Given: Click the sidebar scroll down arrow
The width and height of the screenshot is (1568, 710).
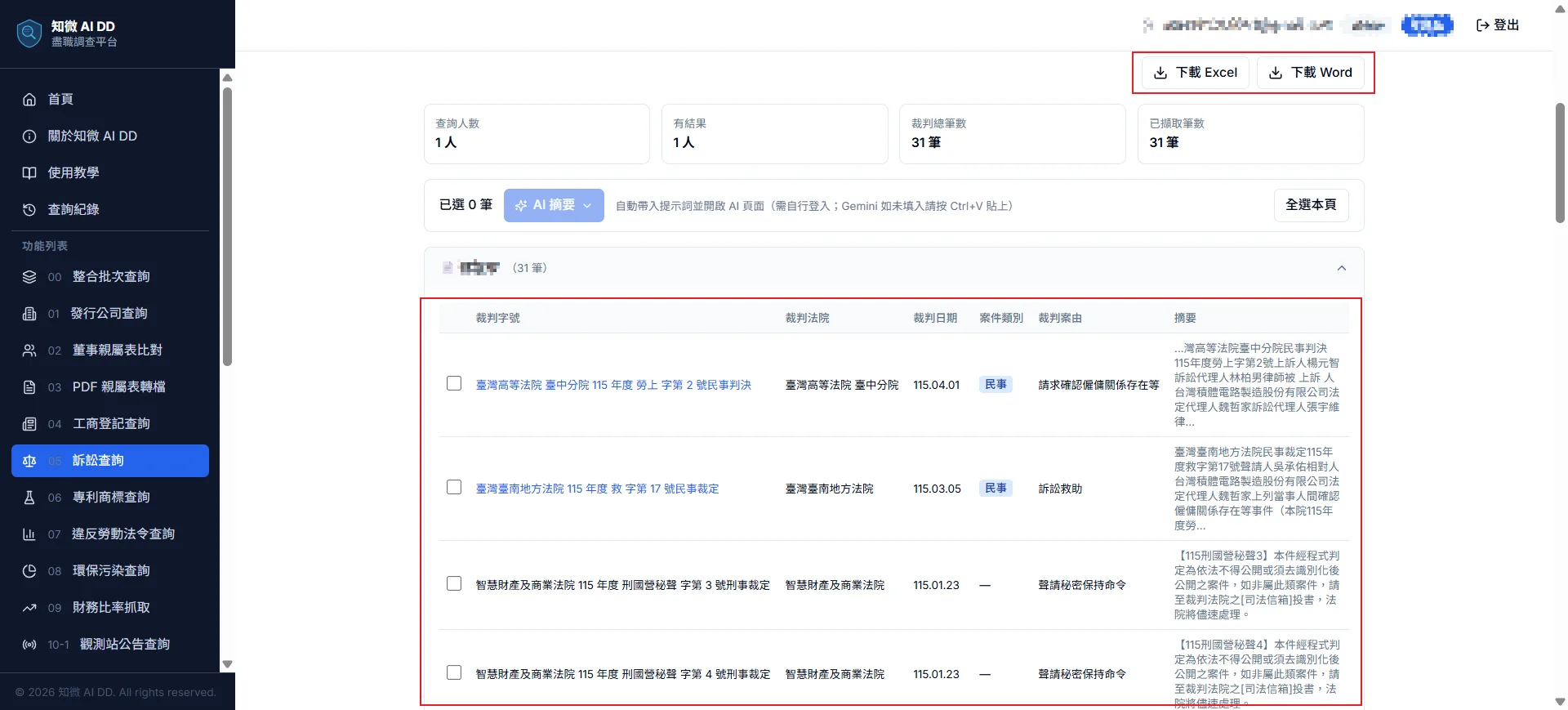Looking at the screenshot, I should [x=228, y=664].
